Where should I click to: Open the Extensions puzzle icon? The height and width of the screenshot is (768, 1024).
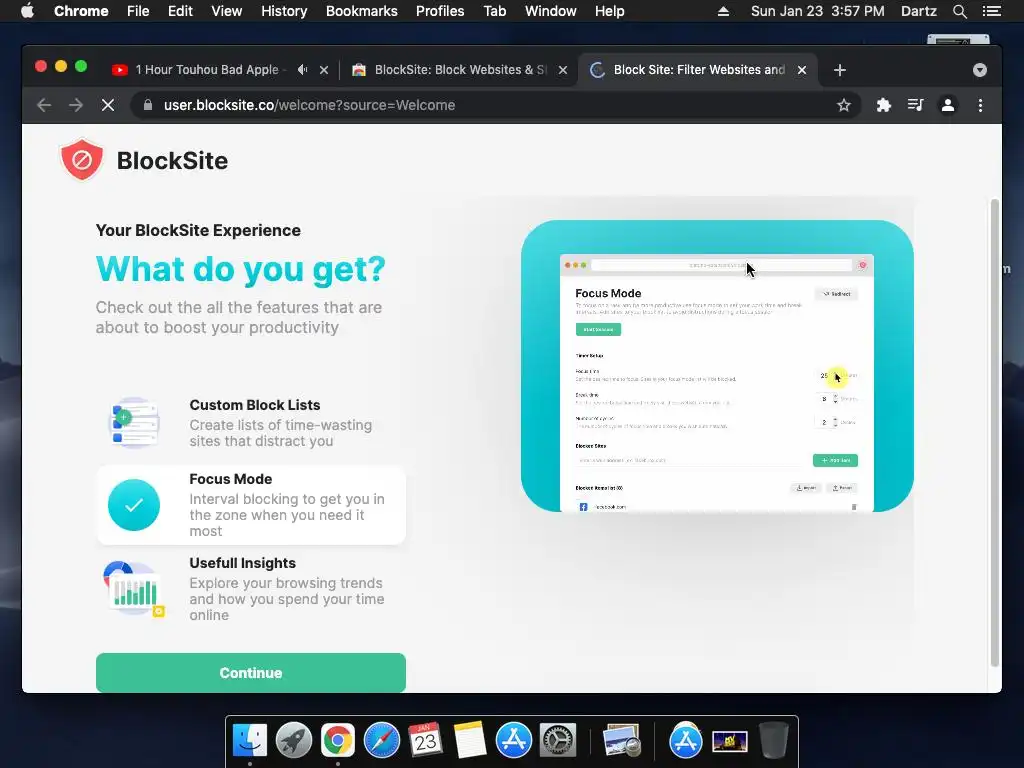[x=884, y=105]
